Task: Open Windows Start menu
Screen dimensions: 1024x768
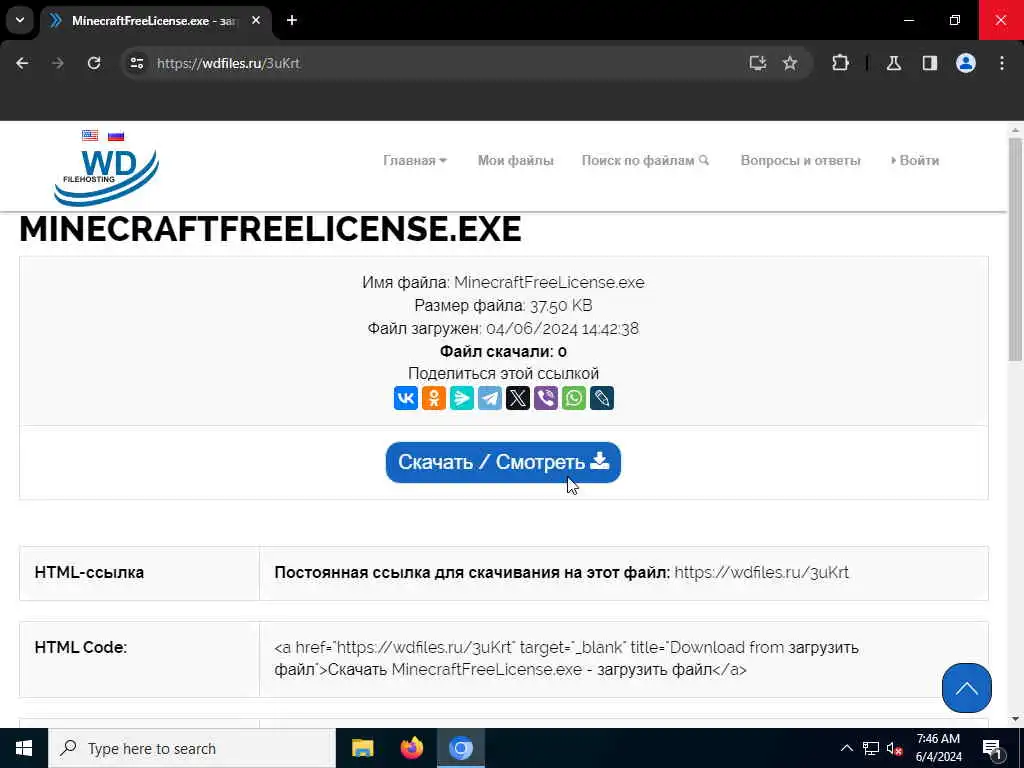Action: 24,748
